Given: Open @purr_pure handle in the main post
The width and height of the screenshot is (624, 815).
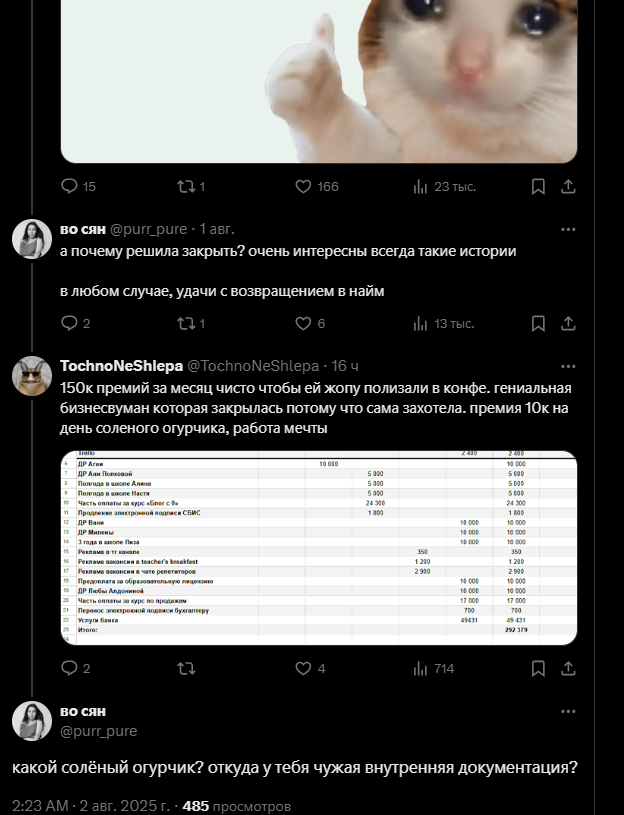Looking at the screenshot, I should point(99,731).
